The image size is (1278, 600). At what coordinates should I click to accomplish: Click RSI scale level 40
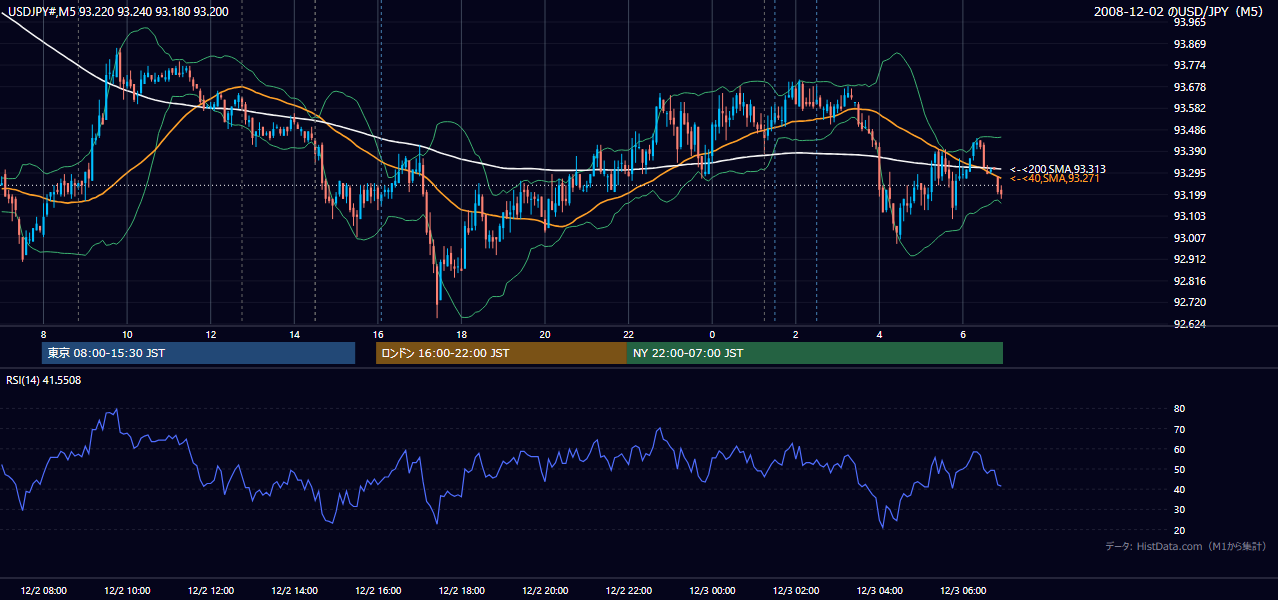click(1179, 489)
